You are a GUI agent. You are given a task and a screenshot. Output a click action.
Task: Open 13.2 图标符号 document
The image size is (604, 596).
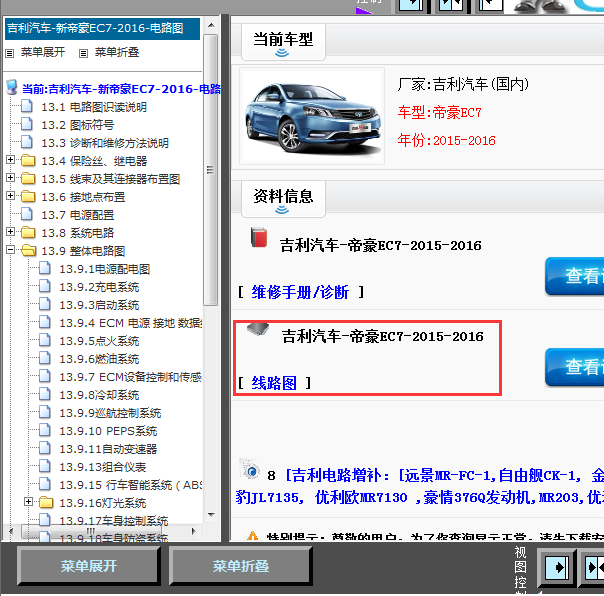(x=77, y=125)
